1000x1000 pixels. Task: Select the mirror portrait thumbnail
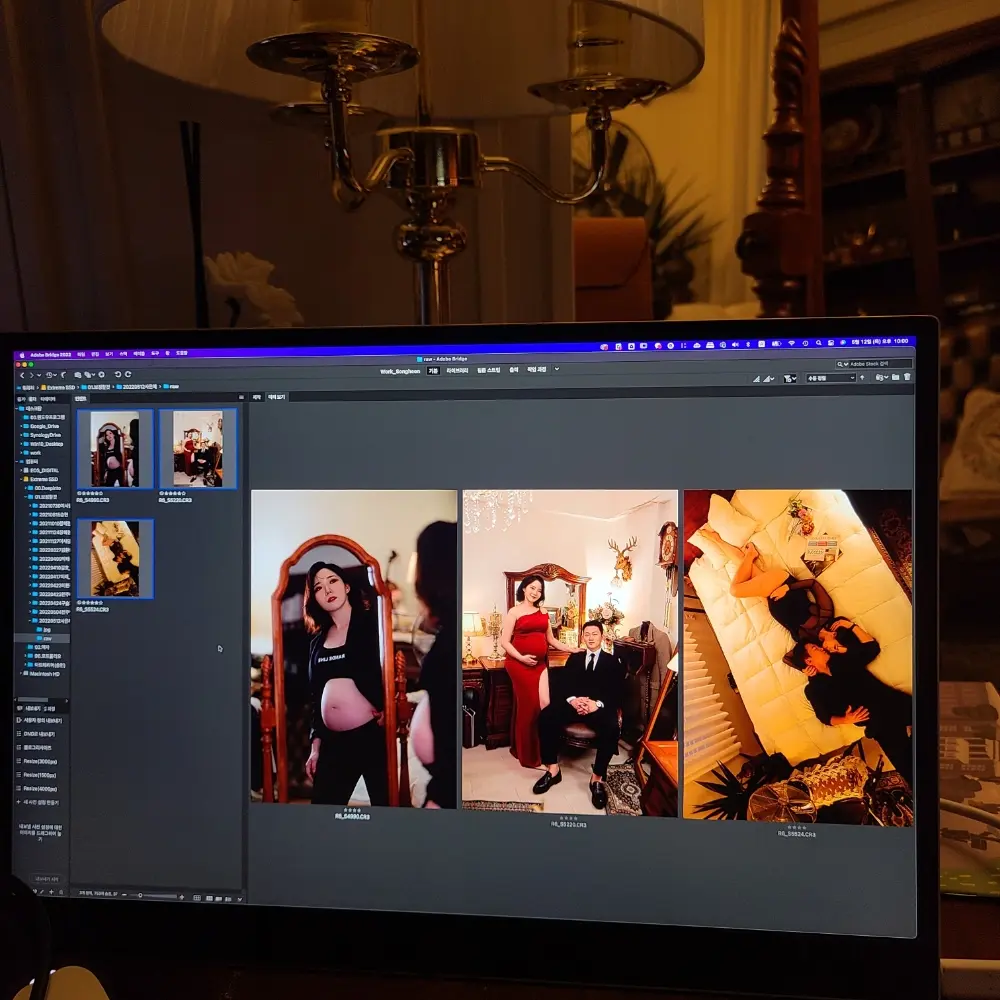tap(115, 449)
